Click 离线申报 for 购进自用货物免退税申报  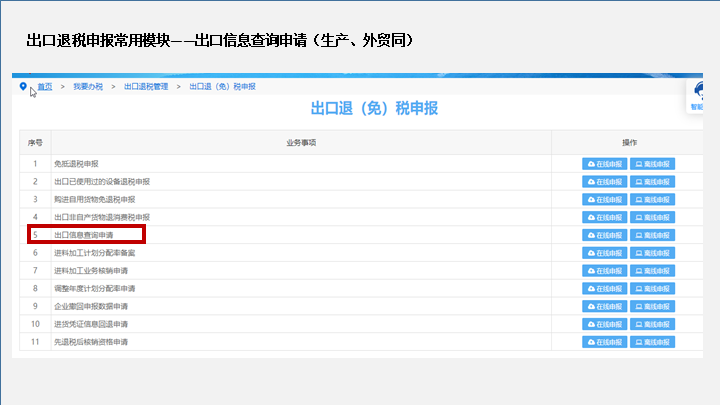pos(652,200)
